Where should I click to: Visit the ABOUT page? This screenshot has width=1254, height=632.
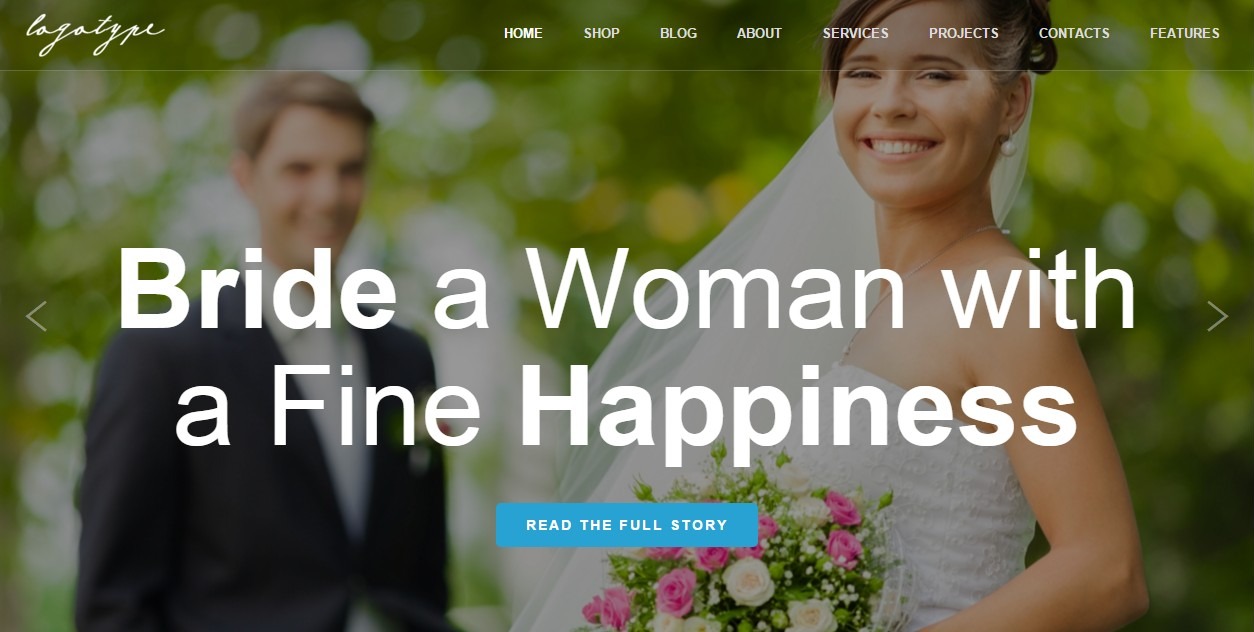point(759,33)
